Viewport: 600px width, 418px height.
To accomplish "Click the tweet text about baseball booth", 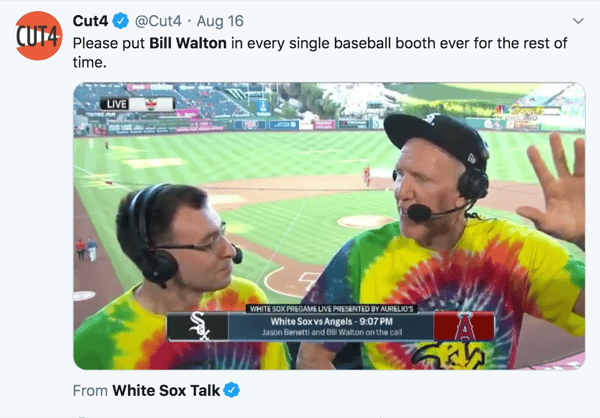I will pyautogui.click(x=320, y=52).
